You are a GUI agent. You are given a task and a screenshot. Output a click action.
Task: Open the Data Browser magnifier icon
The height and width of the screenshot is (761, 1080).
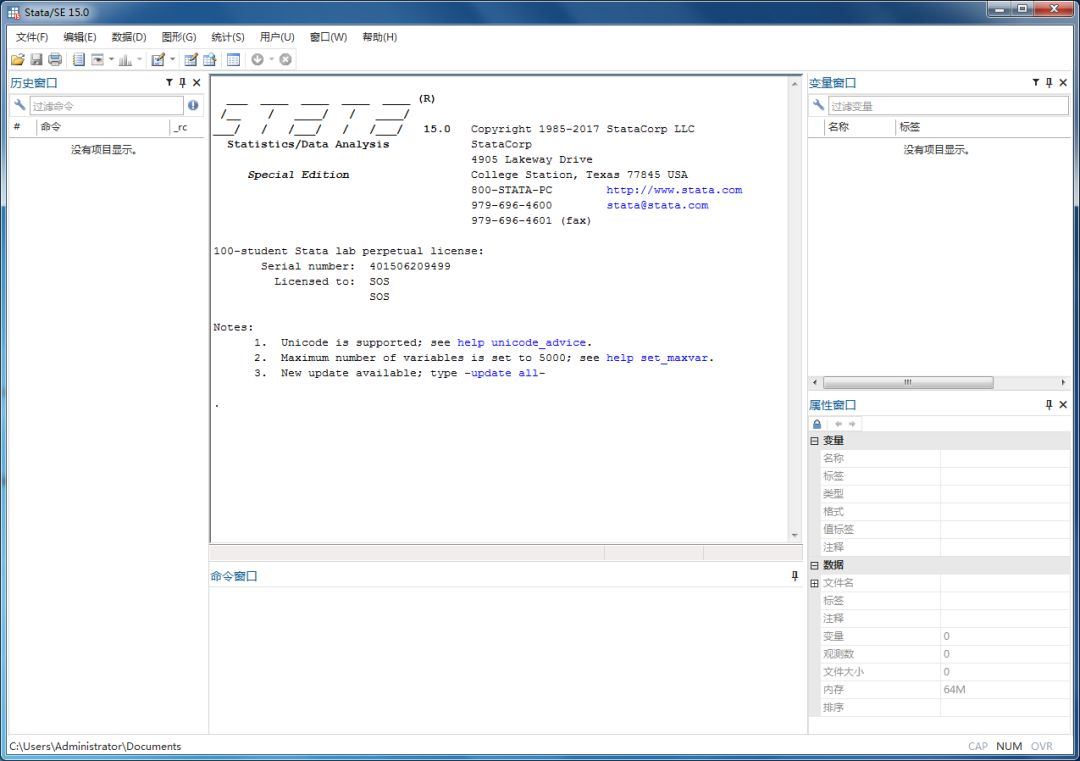tap(209, 60)
